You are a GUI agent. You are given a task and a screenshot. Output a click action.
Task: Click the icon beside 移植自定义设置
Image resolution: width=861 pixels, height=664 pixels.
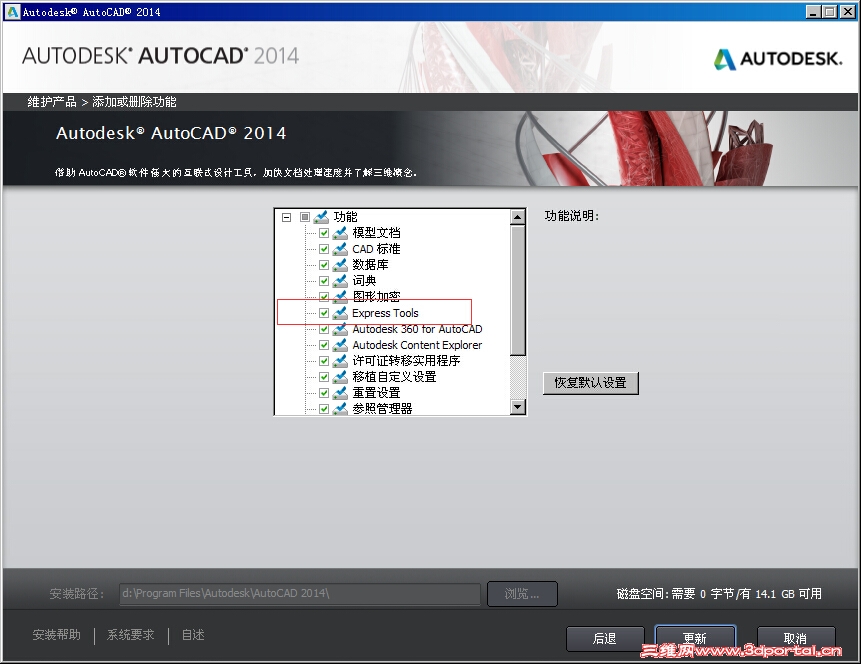pos(340,377)
